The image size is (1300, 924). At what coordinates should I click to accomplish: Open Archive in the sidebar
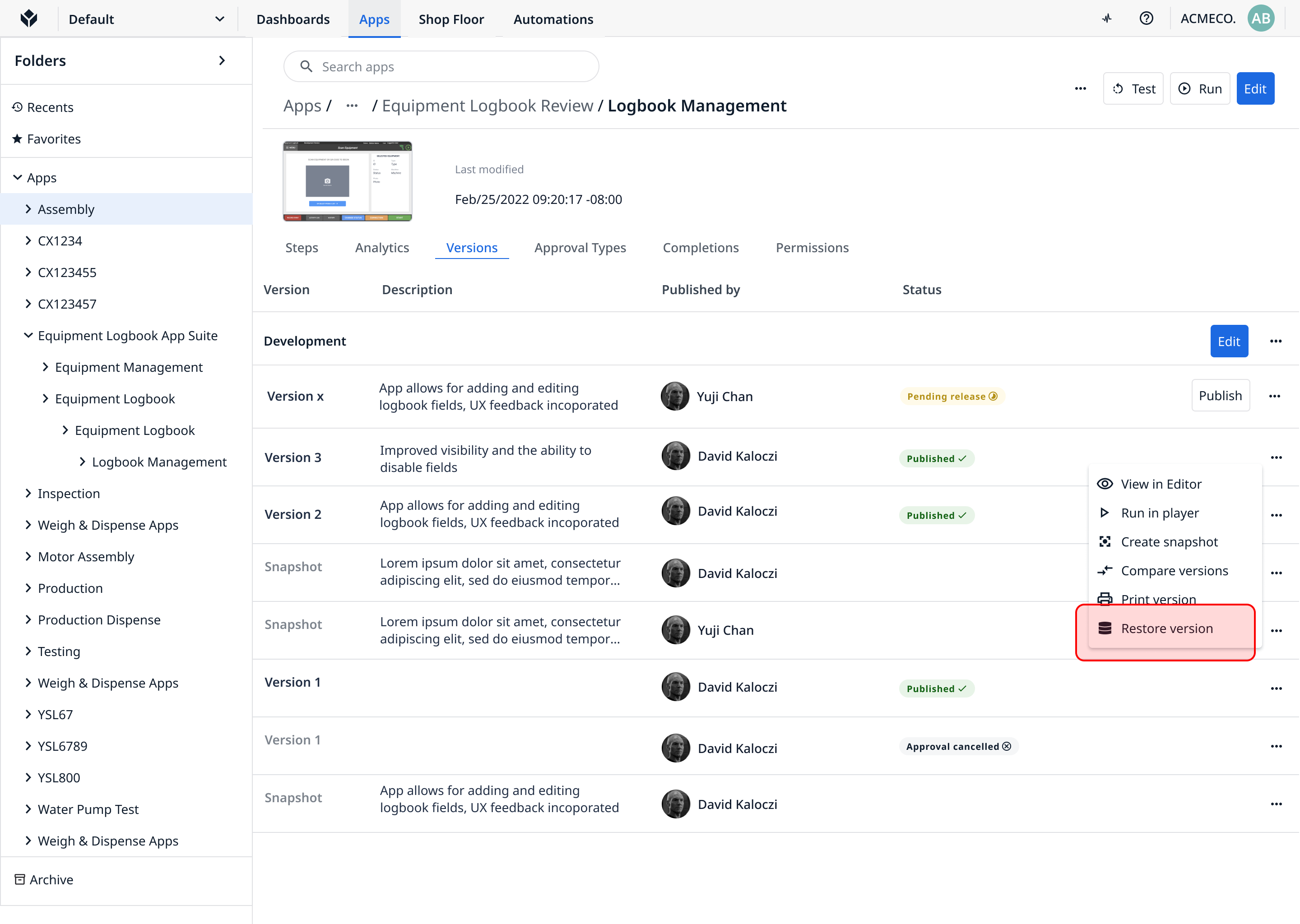click(x=51, y=879)
